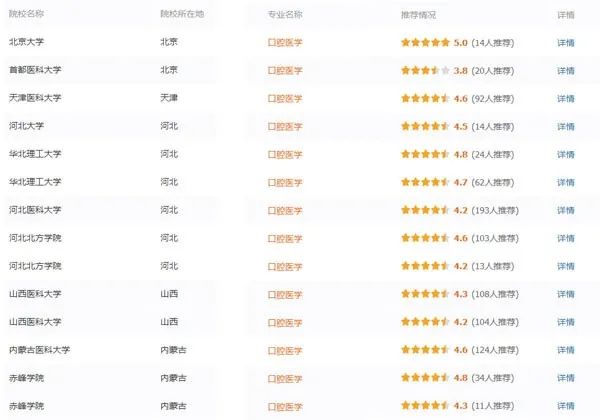The height and width of the screenshot is (420, 600).
Task: Open 详情 for 赤峰学院 rated 4.8
Action: click(566, 378)
